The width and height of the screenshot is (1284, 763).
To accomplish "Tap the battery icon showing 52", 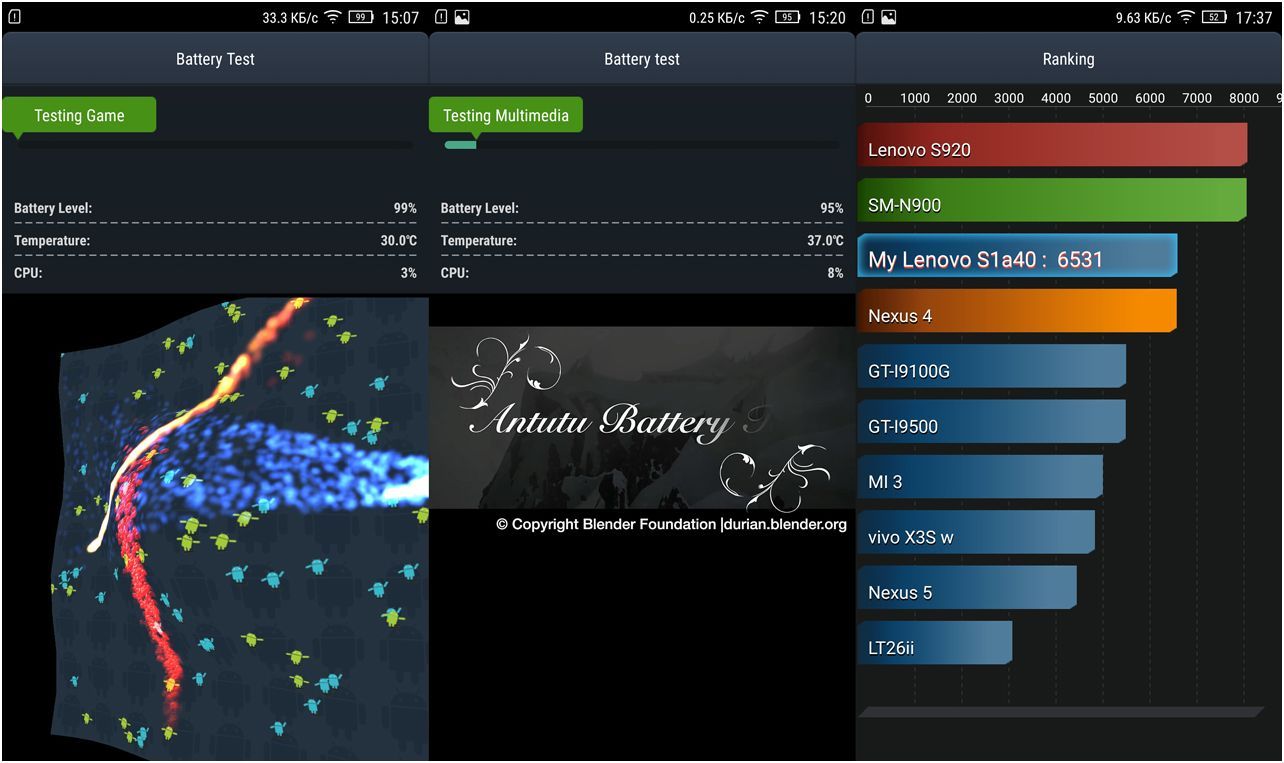I will 1214,18.
